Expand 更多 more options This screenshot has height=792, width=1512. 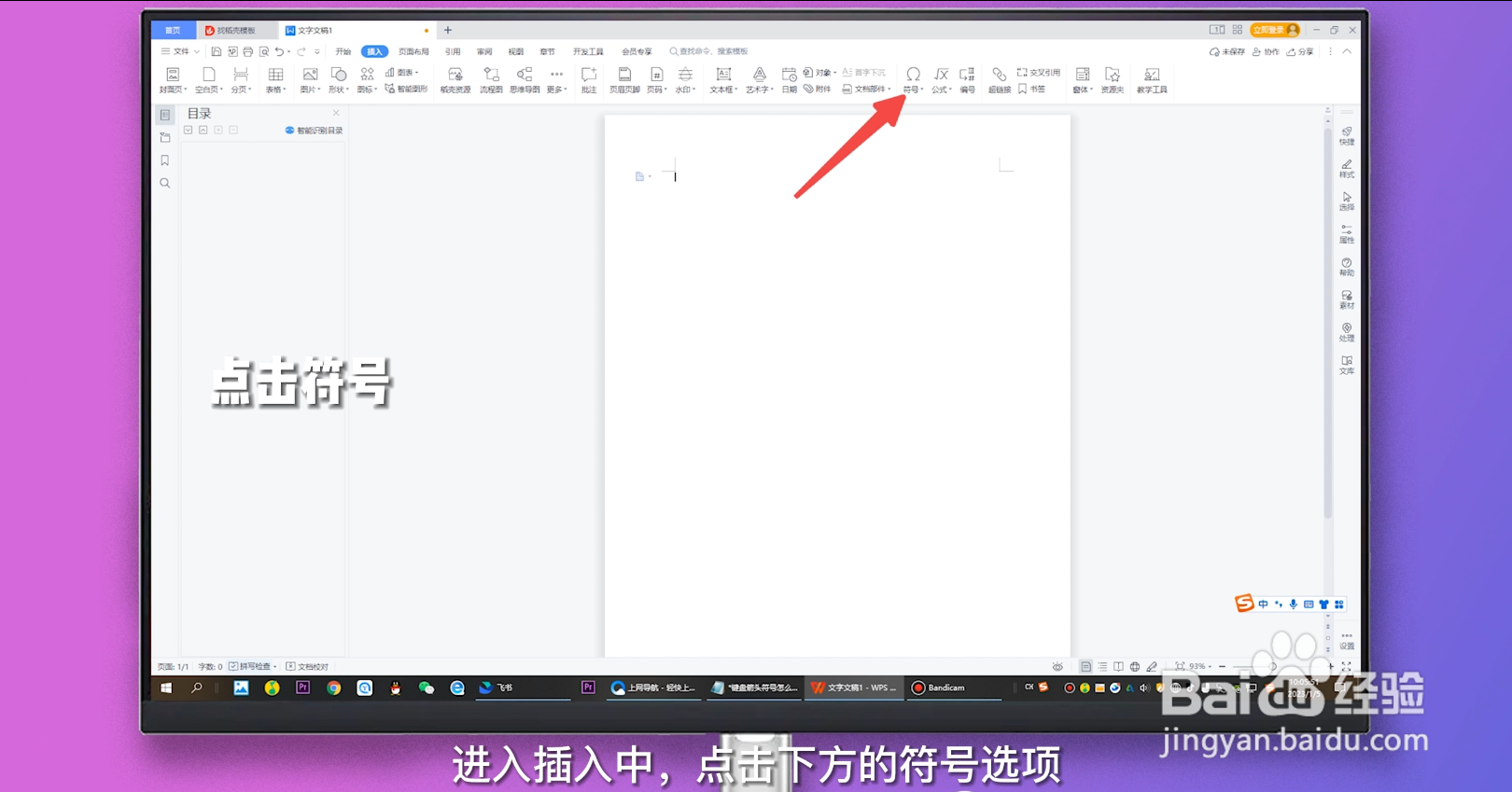click(556, 79)
